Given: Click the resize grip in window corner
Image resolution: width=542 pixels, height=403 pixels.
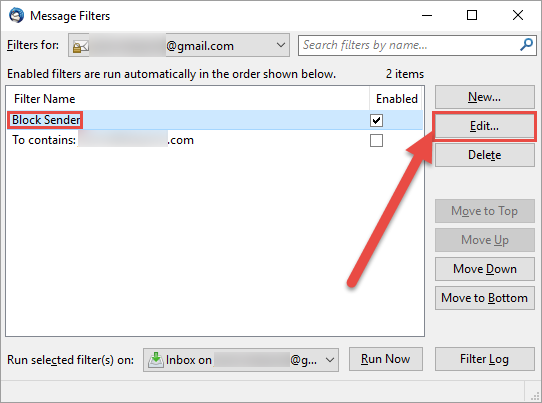Looking at the screenshot, I should click(x=535, y=396).
